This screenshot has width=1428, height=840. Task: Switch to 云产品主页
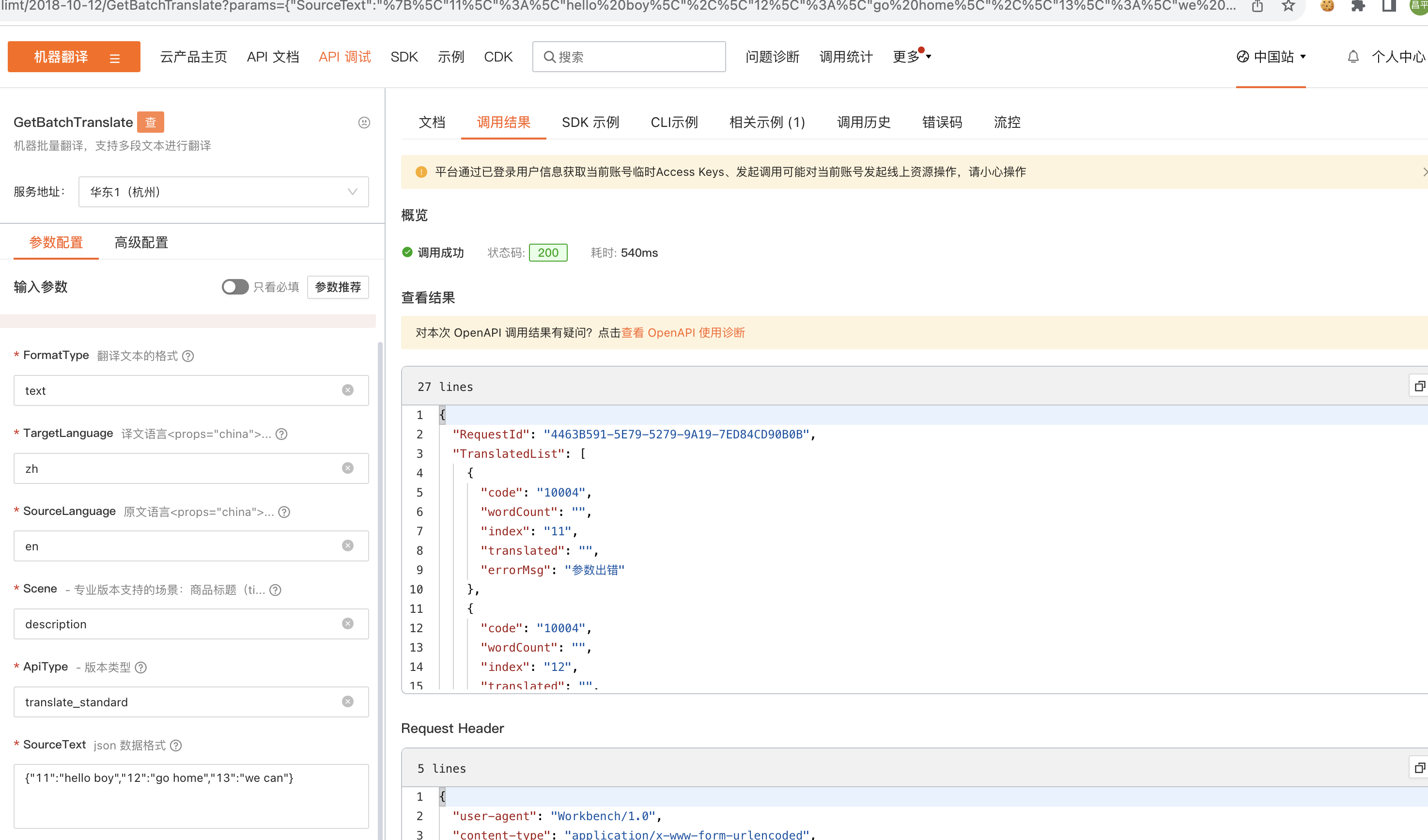pos(194,57)
